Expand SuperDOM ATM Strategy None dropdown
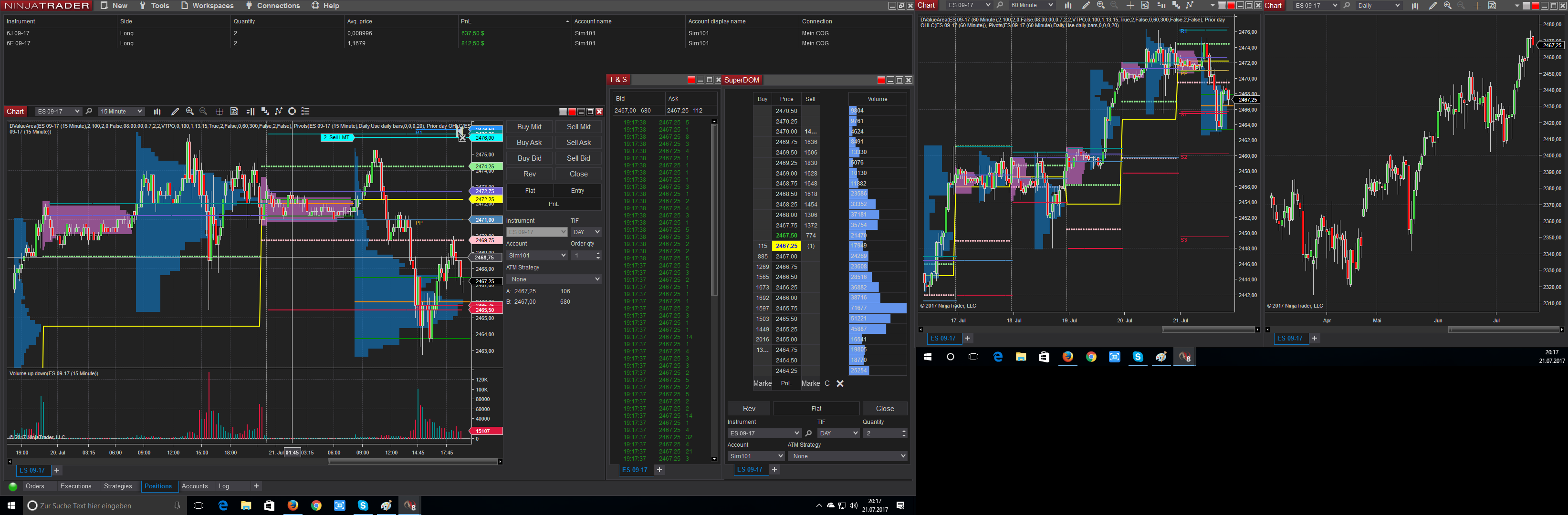The image size is (1568, 515). pos(847,456)
